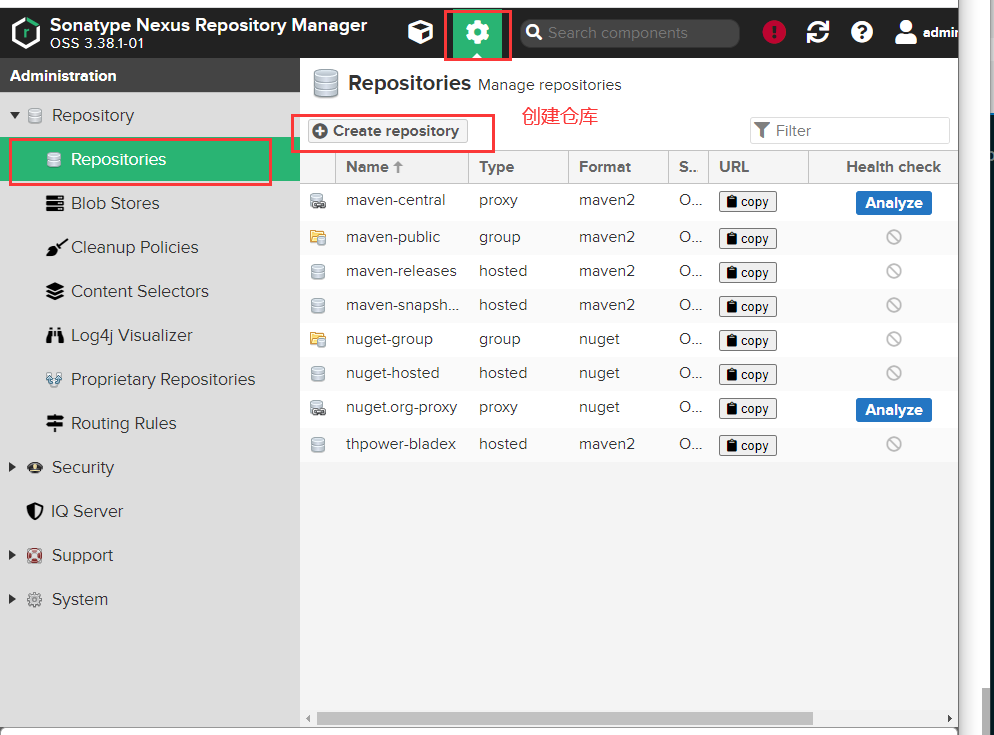
Task: Open Blob Stores in the sidebar
Action: pyautogui.click(x=150, y=203)
